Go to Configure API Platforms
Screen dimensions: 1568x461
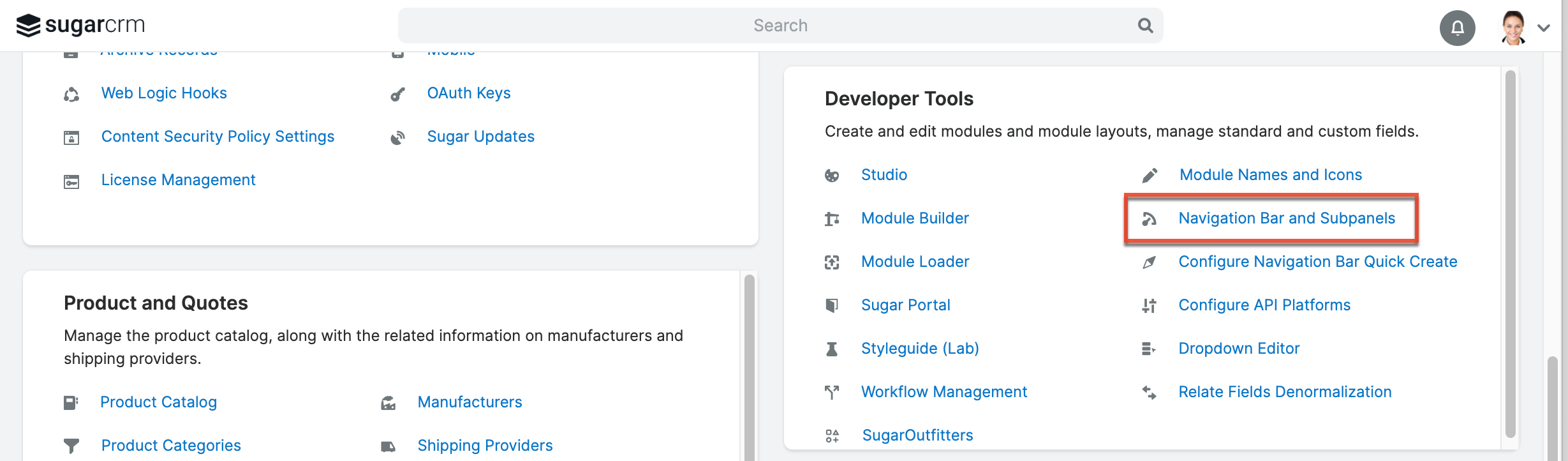pos(1264,305)
